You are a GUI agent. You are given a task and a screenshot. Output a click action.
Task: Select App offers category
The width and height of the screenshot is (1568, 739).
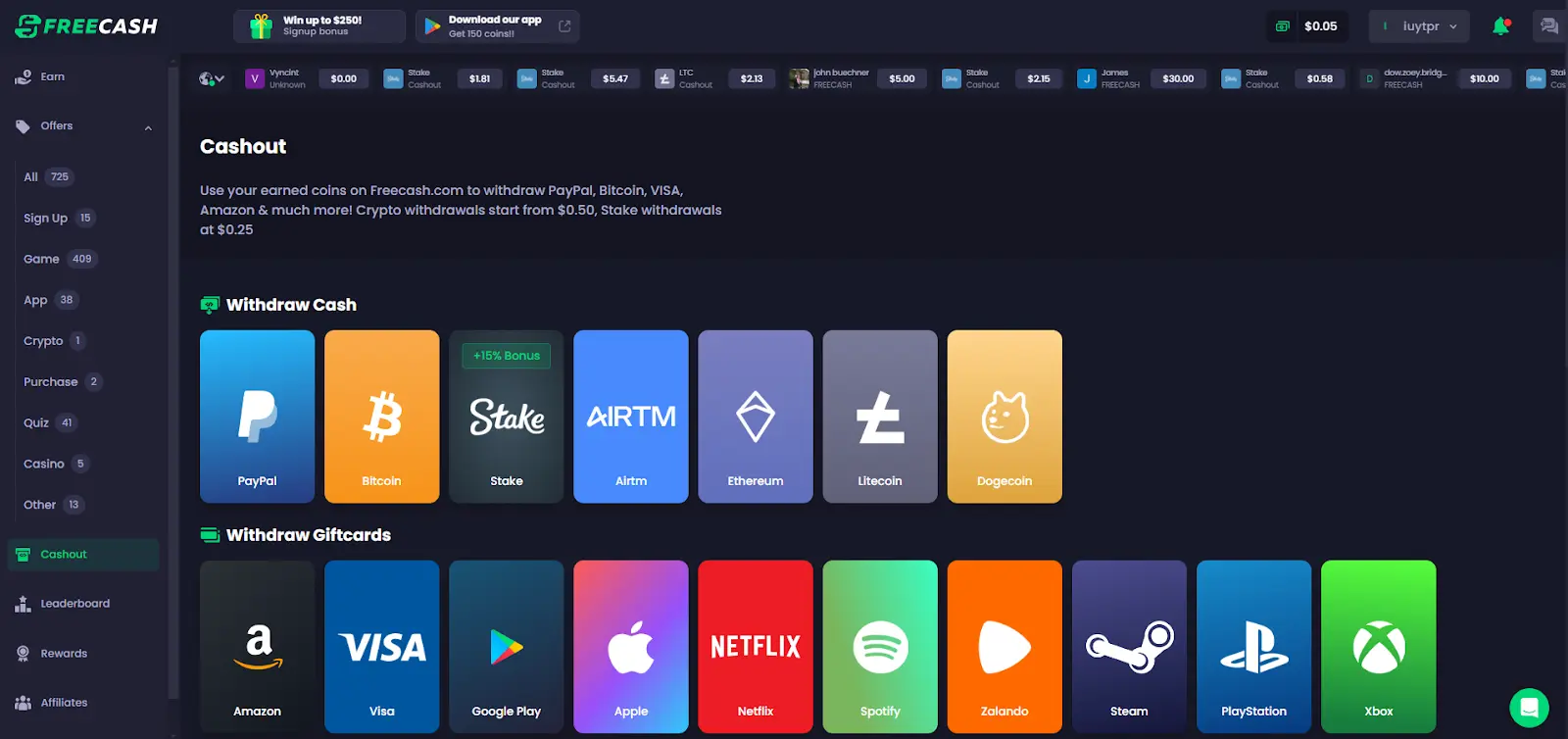[50, 300]
